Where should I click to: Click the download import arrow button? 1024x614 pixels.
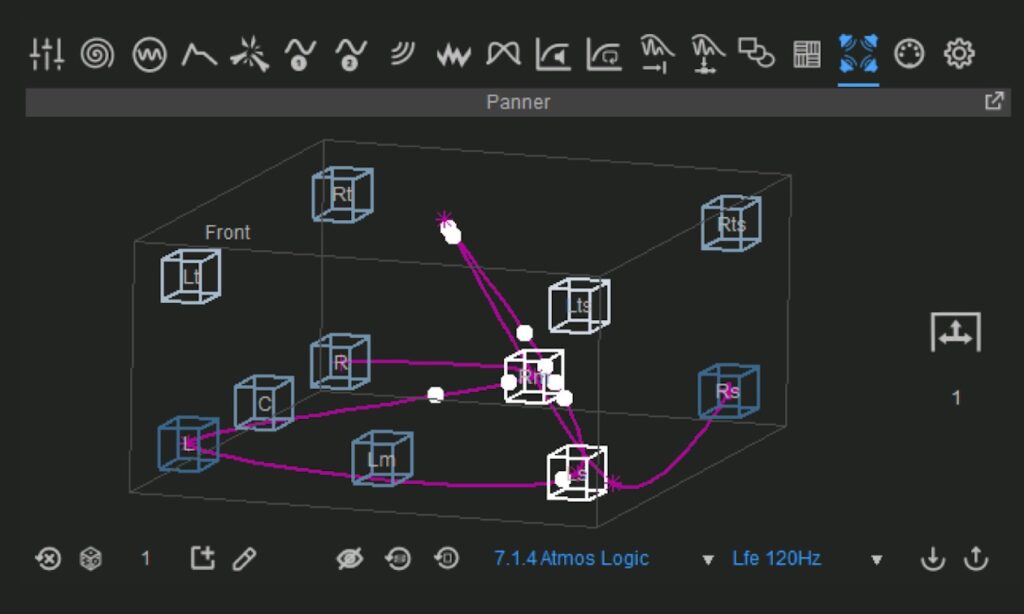coord(932,558)
